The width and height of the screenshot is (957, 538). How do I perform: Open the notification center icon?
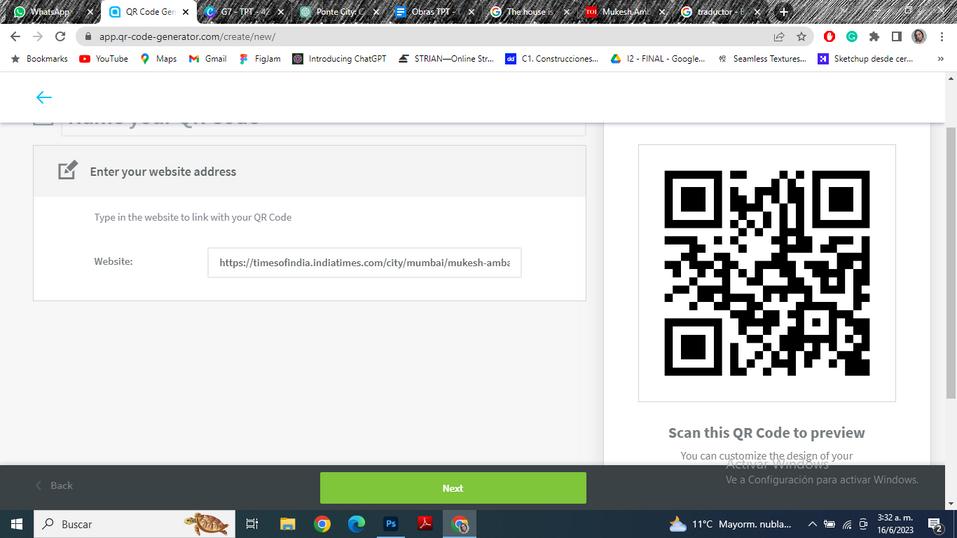[936, 524]
